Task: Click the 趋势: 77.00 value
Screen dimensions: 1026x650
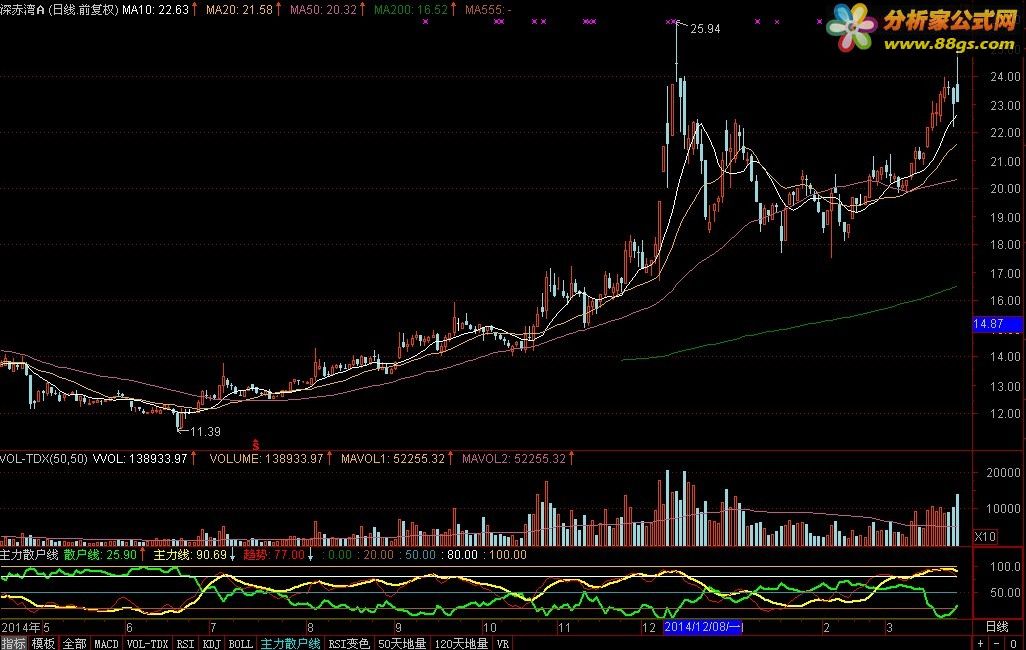Action: [274, 555]
